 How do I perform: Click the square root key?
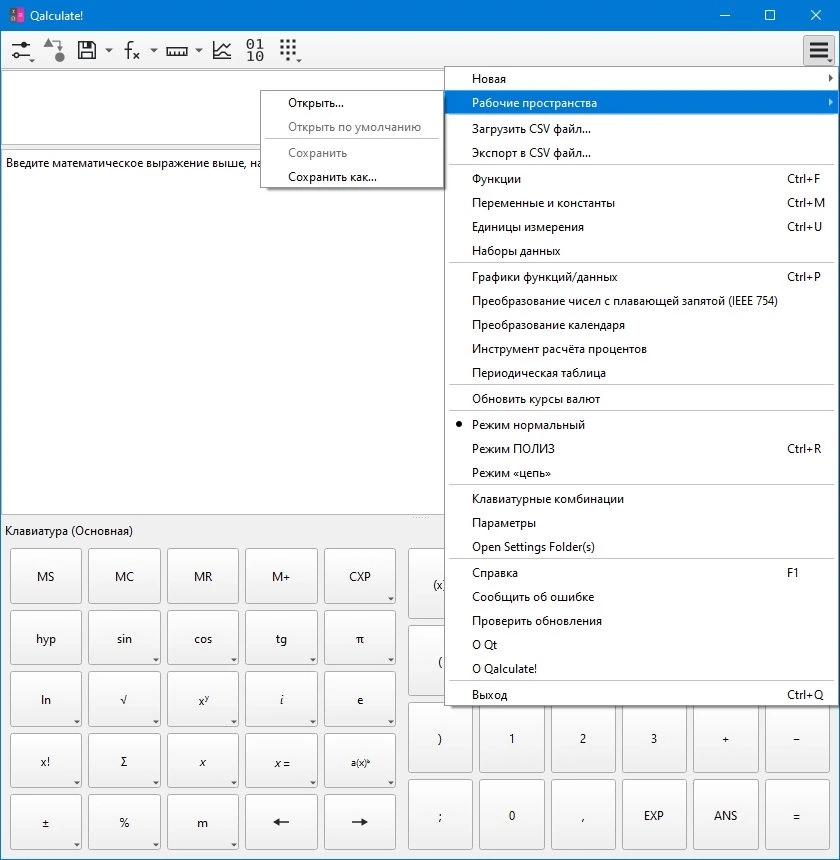pyautogui.click(x=124, y=699)
